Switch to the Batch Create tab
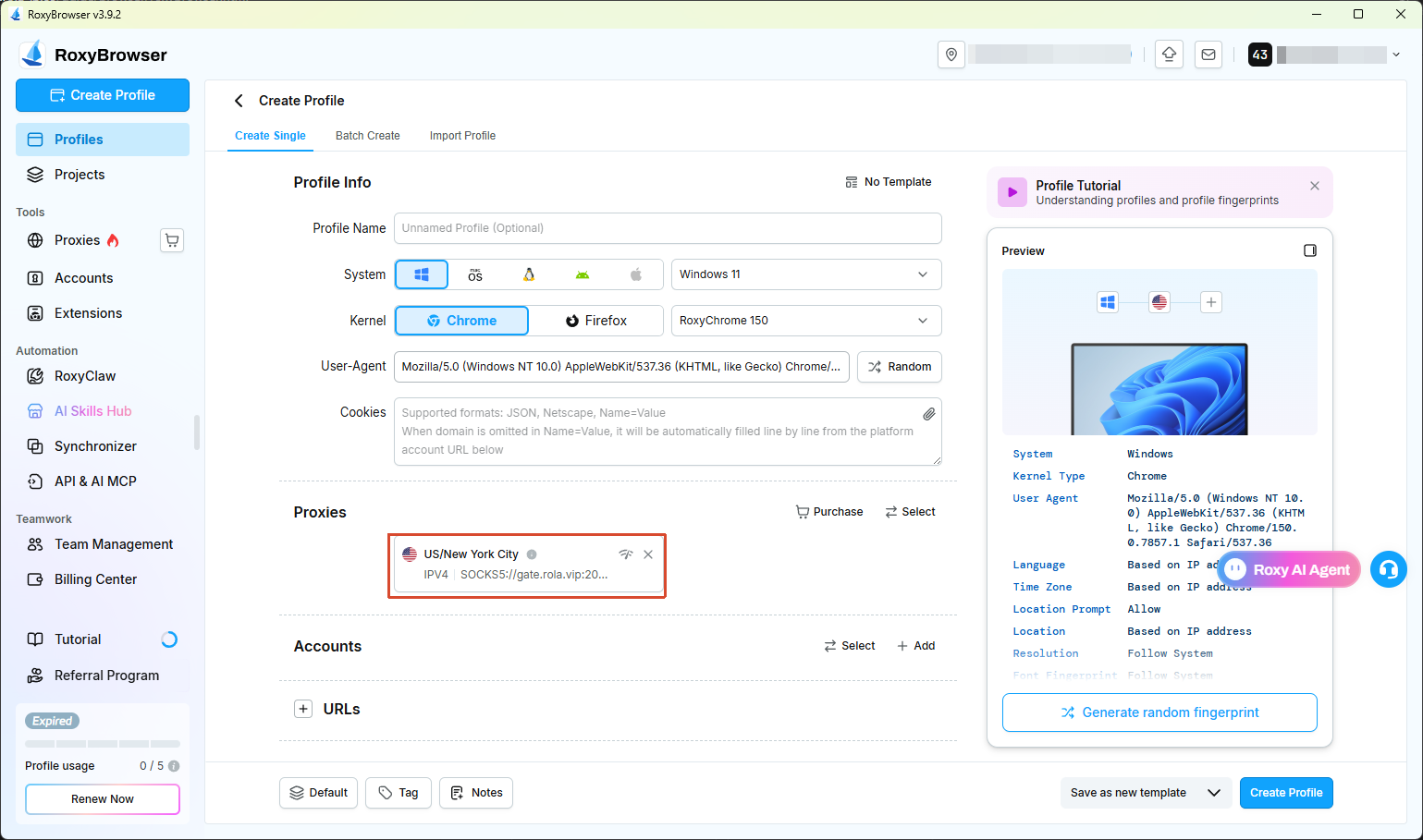The width and height of the screenshot is (1423, 840). tap(368, 136)
